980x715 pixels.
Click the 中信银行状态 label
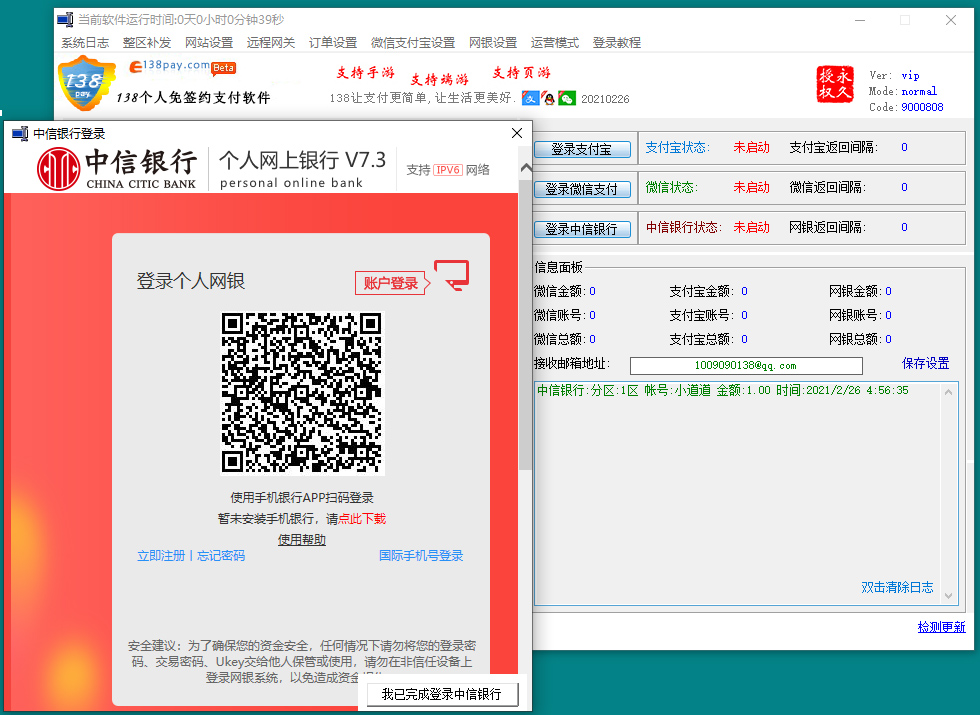coord(684,228)
